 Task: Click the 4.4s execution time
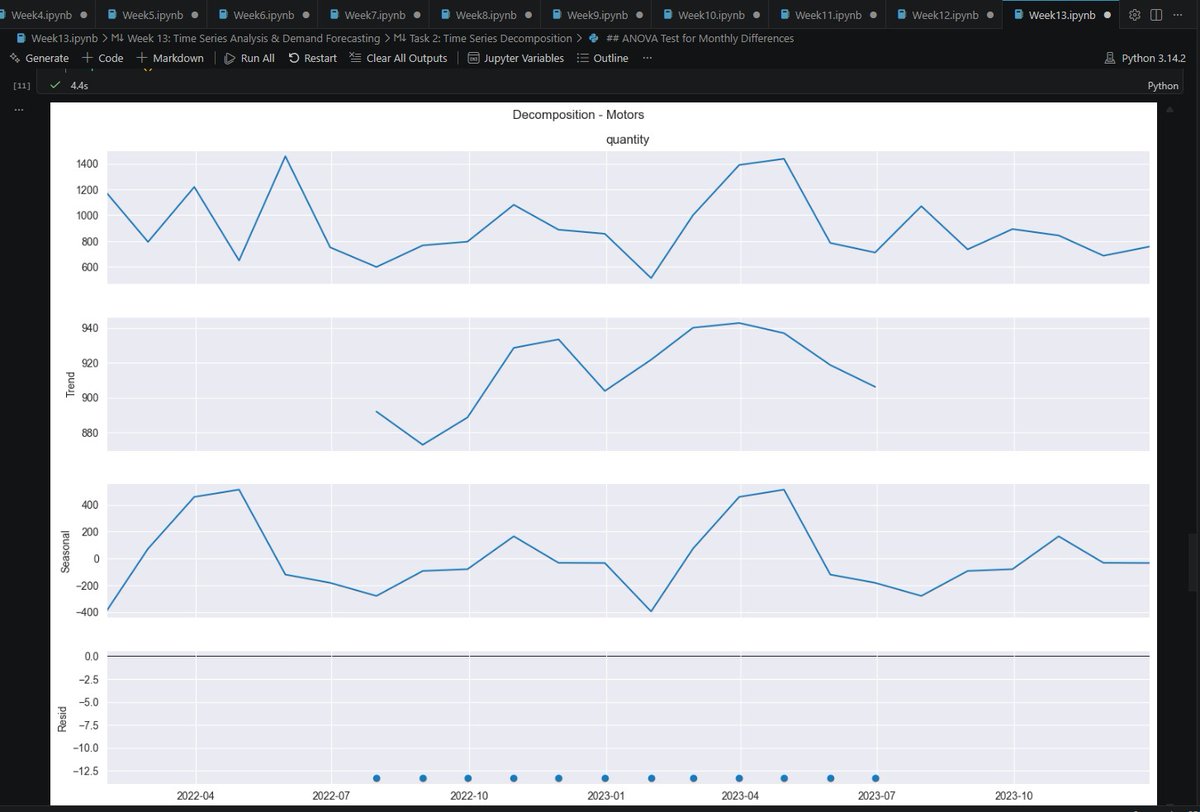[x=79, y=86]
